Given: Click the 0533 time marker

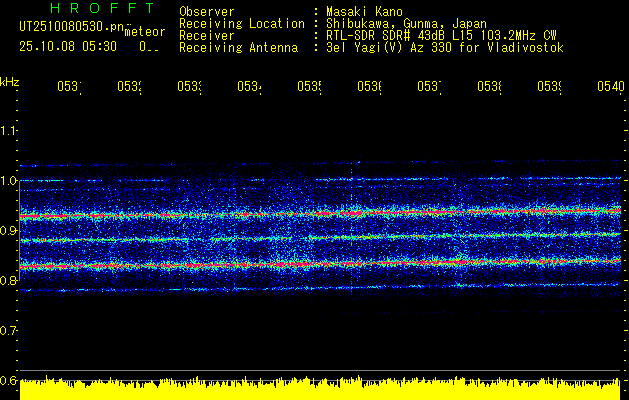Looking at the screenshot, I should coord(189,86).
